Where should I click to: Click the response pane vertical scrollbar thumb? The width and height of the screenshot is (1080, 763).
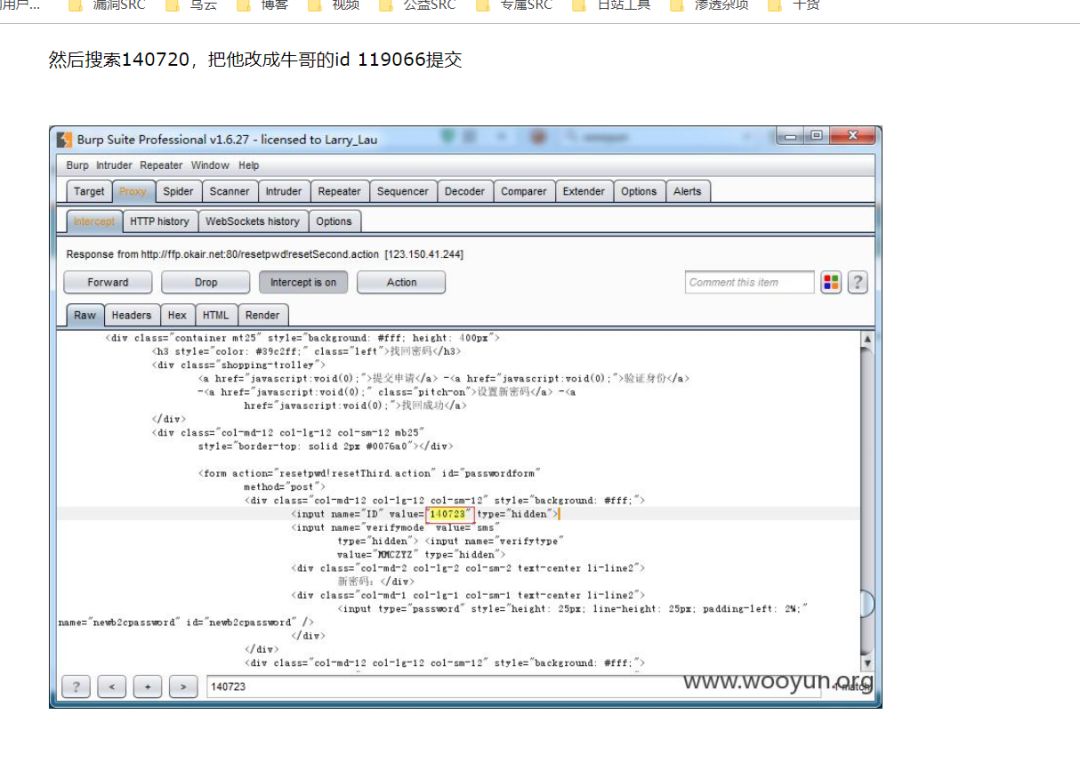click(867, 604)
